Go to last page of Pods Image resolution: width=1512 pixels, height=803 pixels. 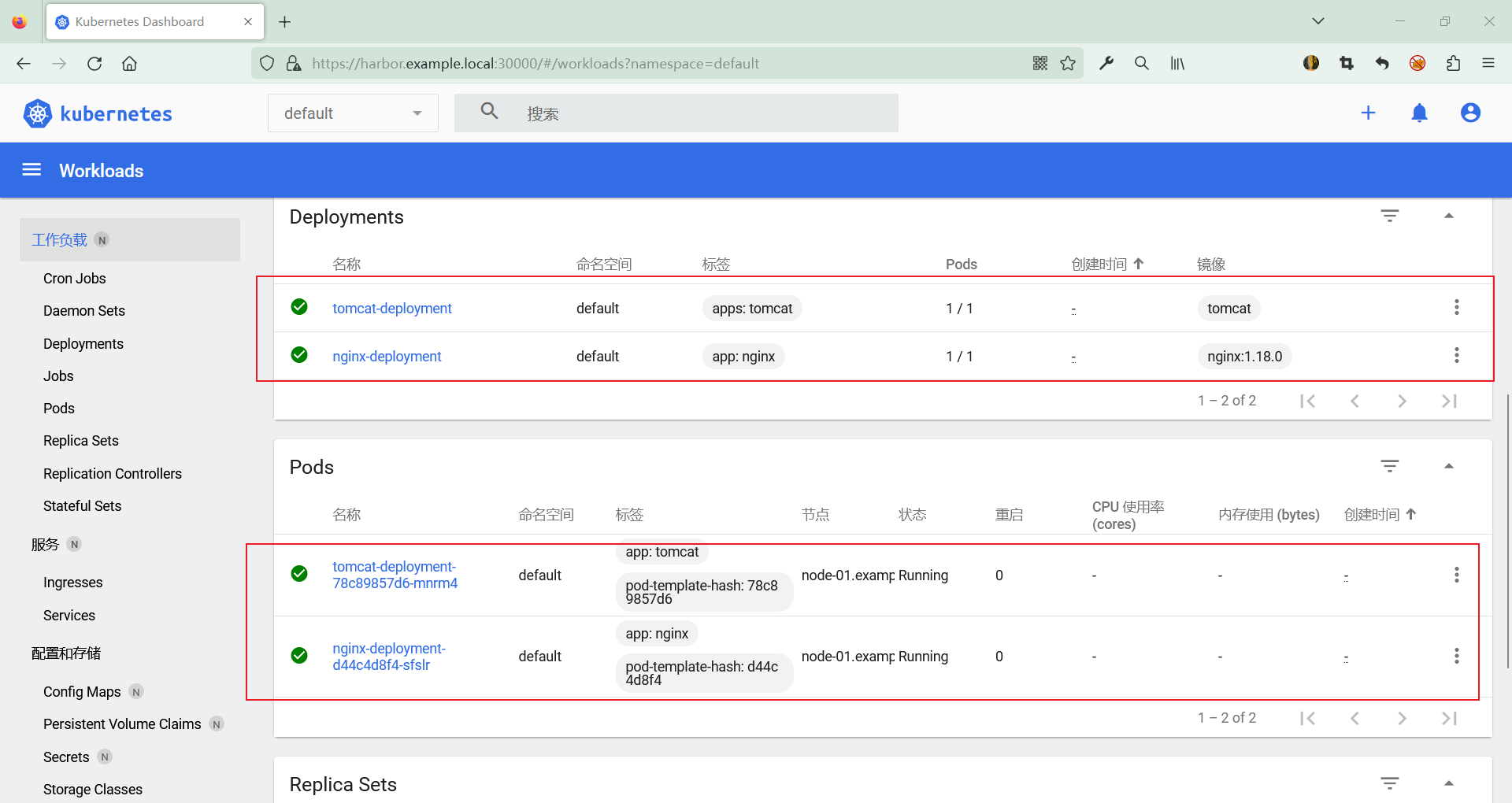[1449, 718]
